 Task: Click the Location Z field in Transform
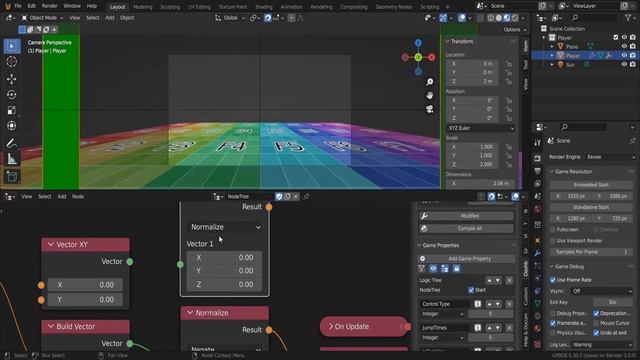click(472, 82)
